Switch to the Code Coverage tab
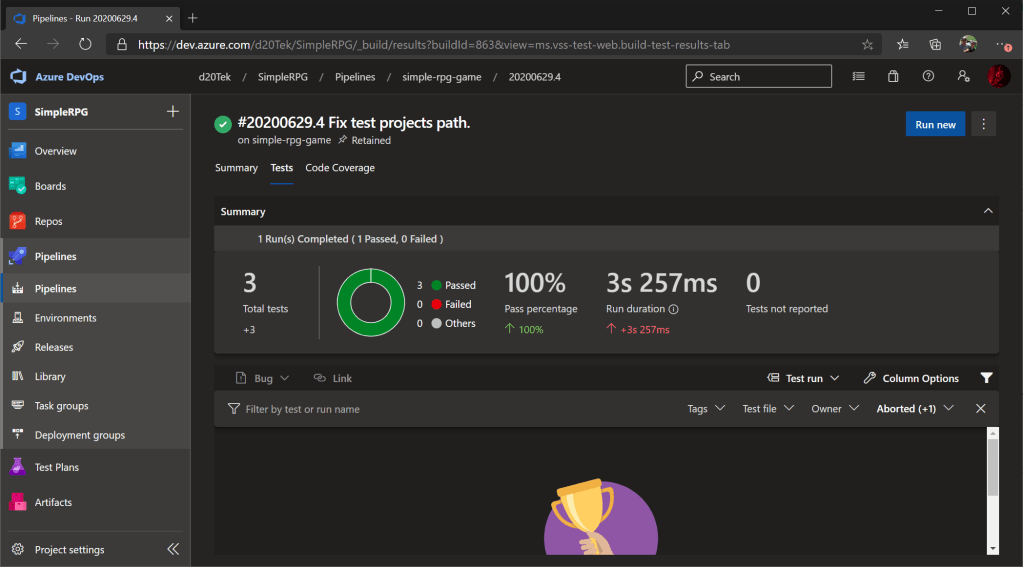 (340, 168)
